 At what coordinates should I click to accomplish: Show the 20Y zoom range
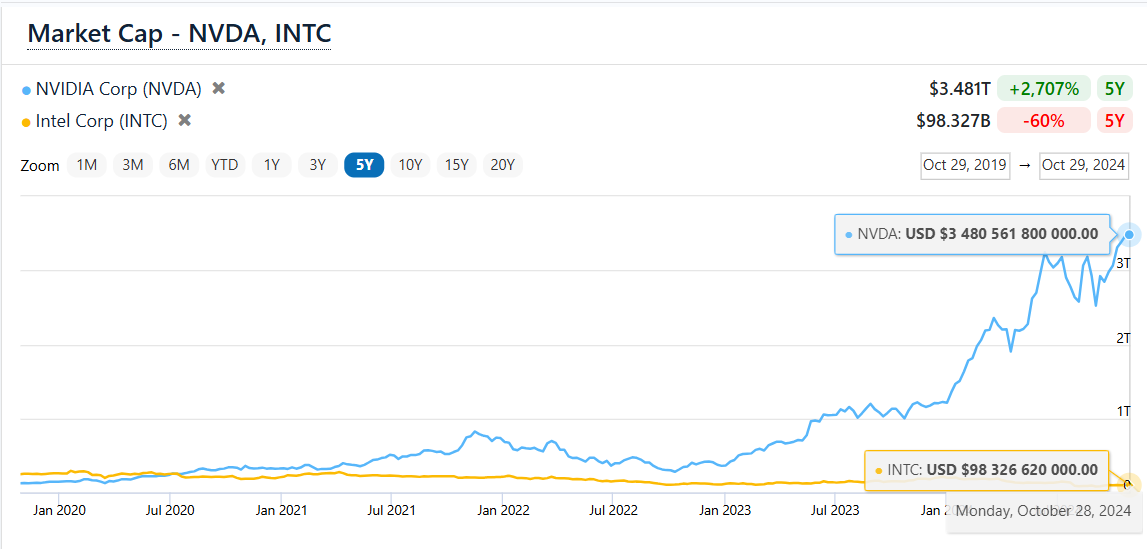(x=502, y=165)
